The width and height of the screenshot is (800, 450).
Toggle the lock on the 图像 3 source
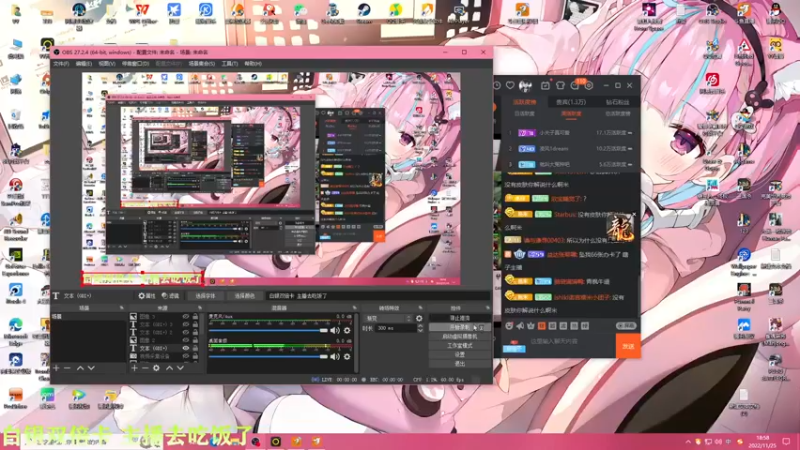click(x=195, y=317)
